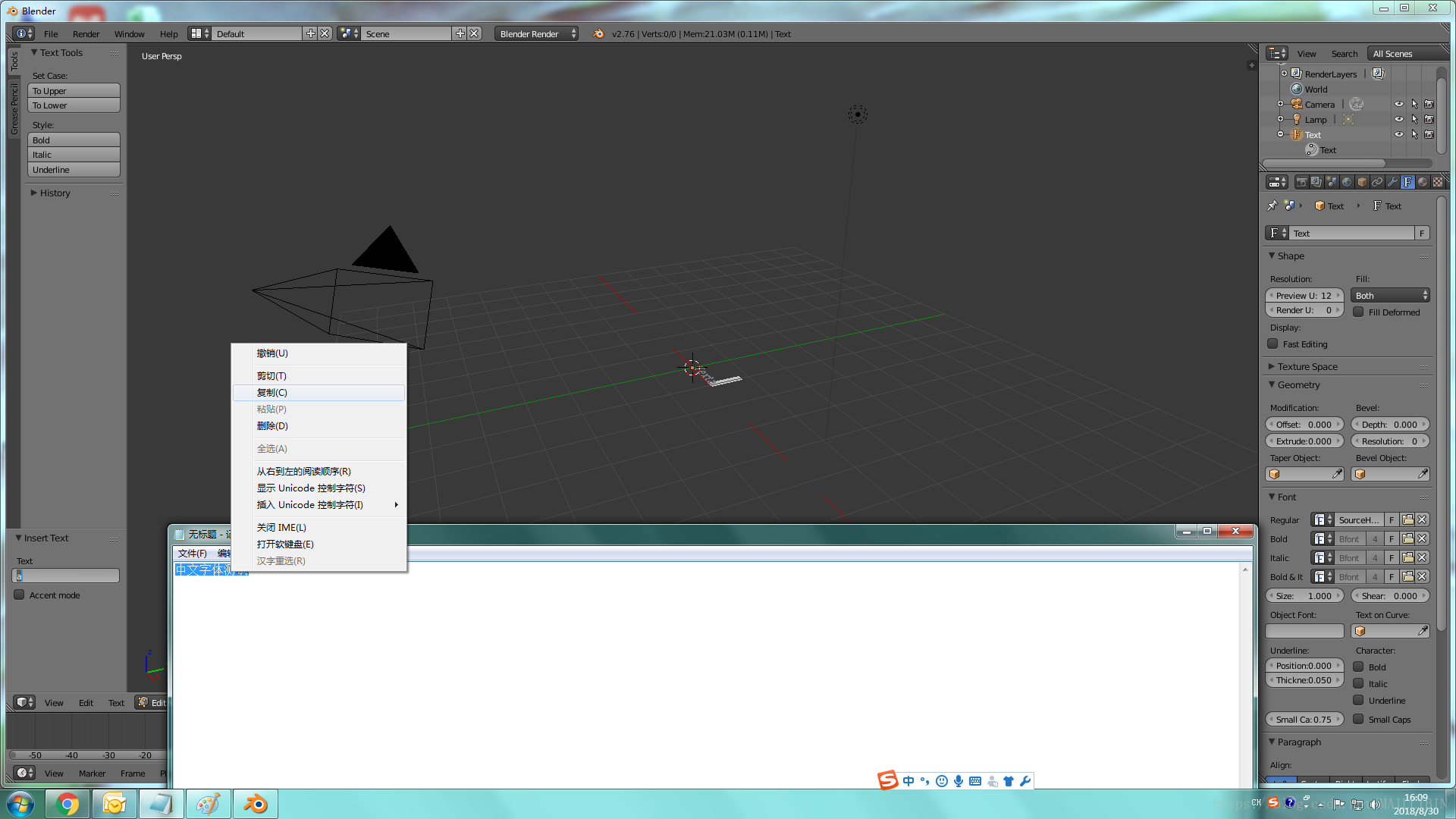Launch Blender from the Windows taskbar

pyautogui.click(x=256, y=804)
